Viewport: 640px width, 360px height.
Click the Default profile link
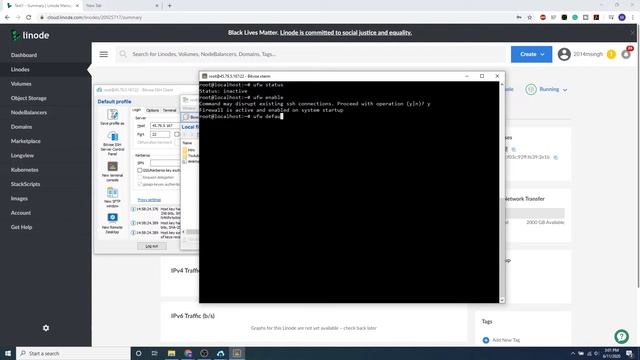click(x=114, y=101)
